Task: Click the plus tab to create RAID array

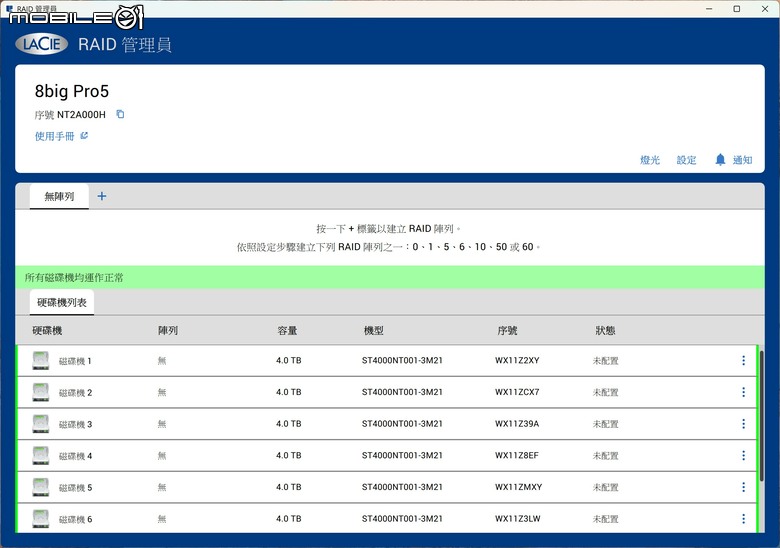Action: tap(101, 196)
